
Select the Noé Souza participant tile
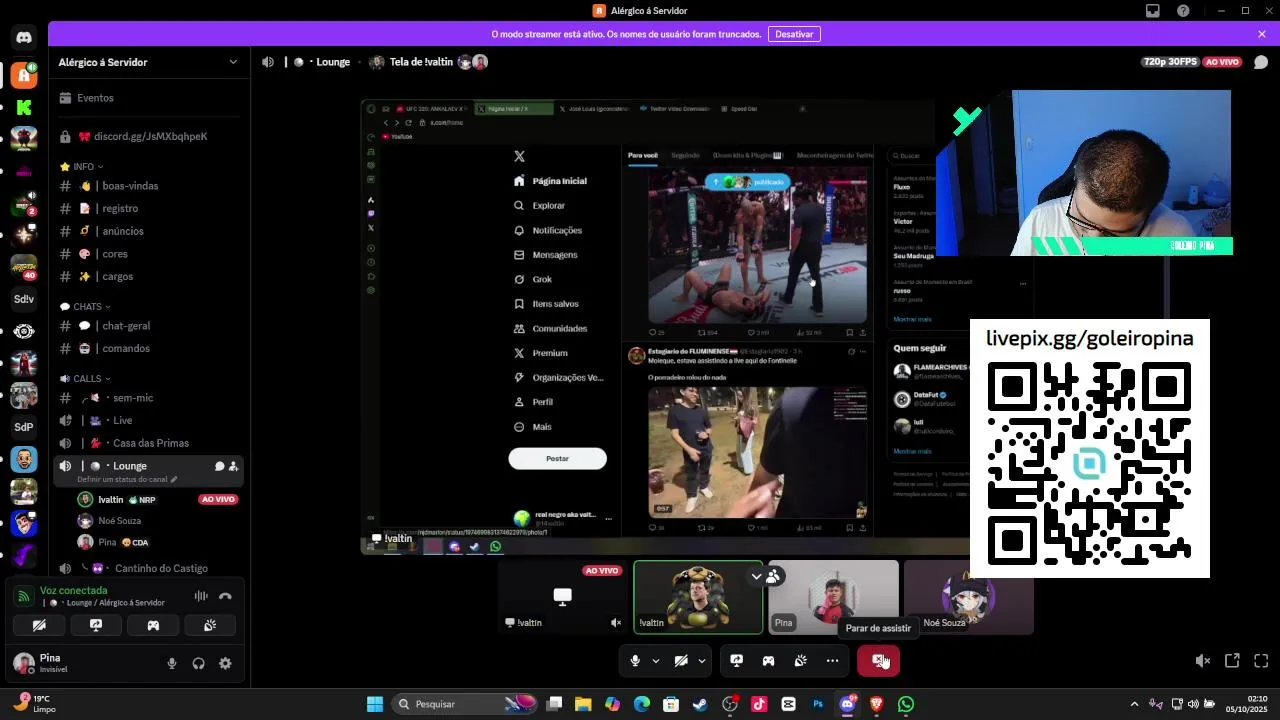[968, 597]
